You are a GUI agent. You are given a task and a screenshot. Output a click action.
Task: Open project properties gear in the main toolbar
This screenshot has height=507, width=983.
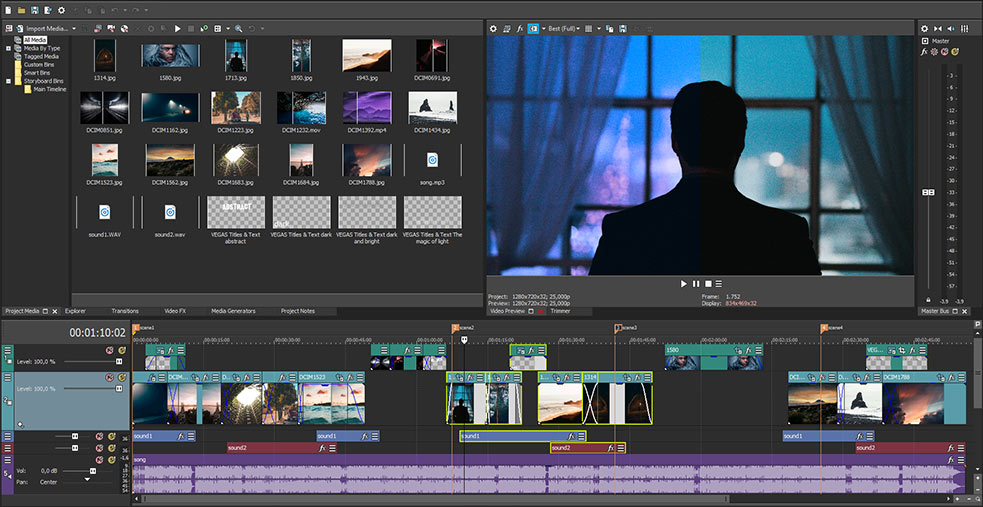61,10
